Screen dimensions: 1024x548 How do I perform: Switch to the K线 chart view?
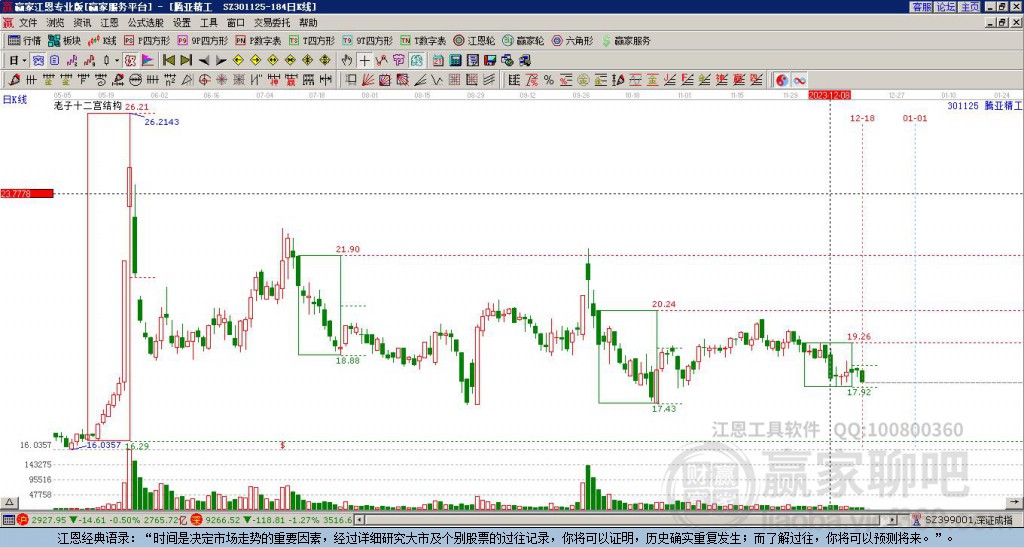[102, 40]
